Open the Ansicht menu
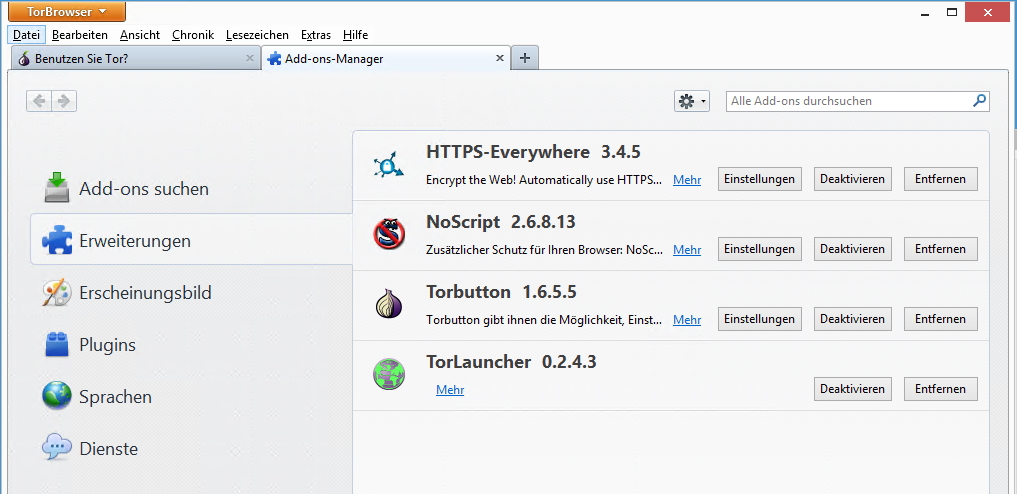Viewport: 1017px width, 494px height. pos(140,35)
